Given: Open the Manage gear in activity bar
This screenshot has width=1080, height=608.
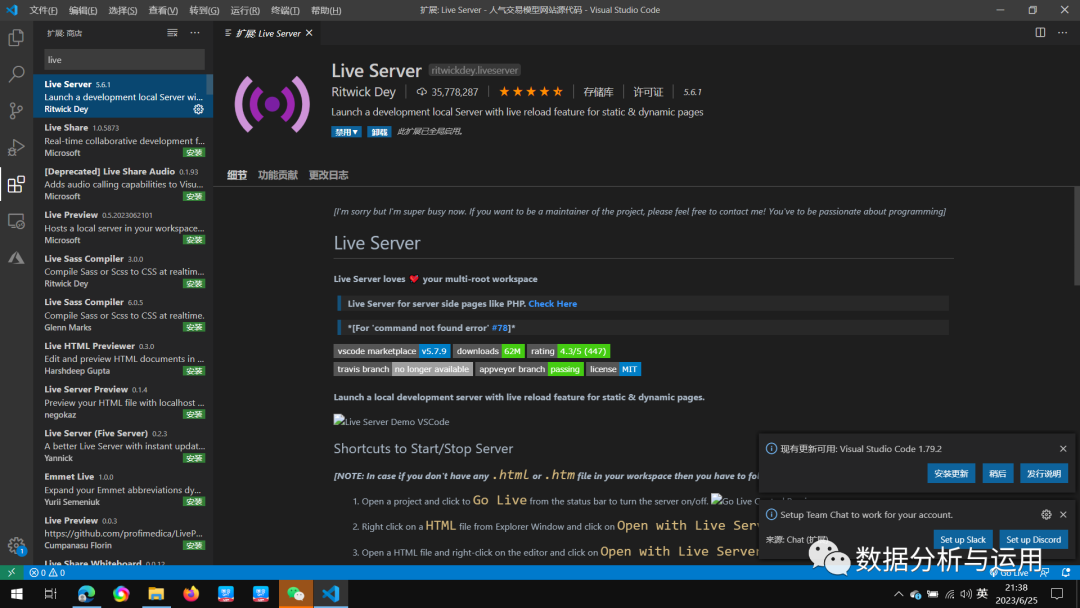Looking at the screenshot, I should point(16,546).
